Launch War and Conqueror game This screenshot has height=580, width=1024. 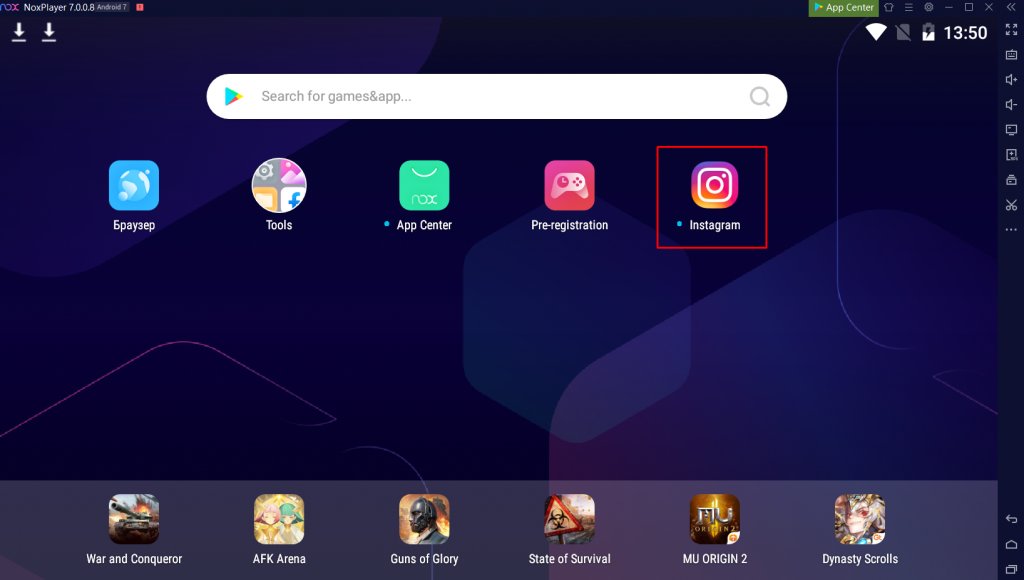134,520
